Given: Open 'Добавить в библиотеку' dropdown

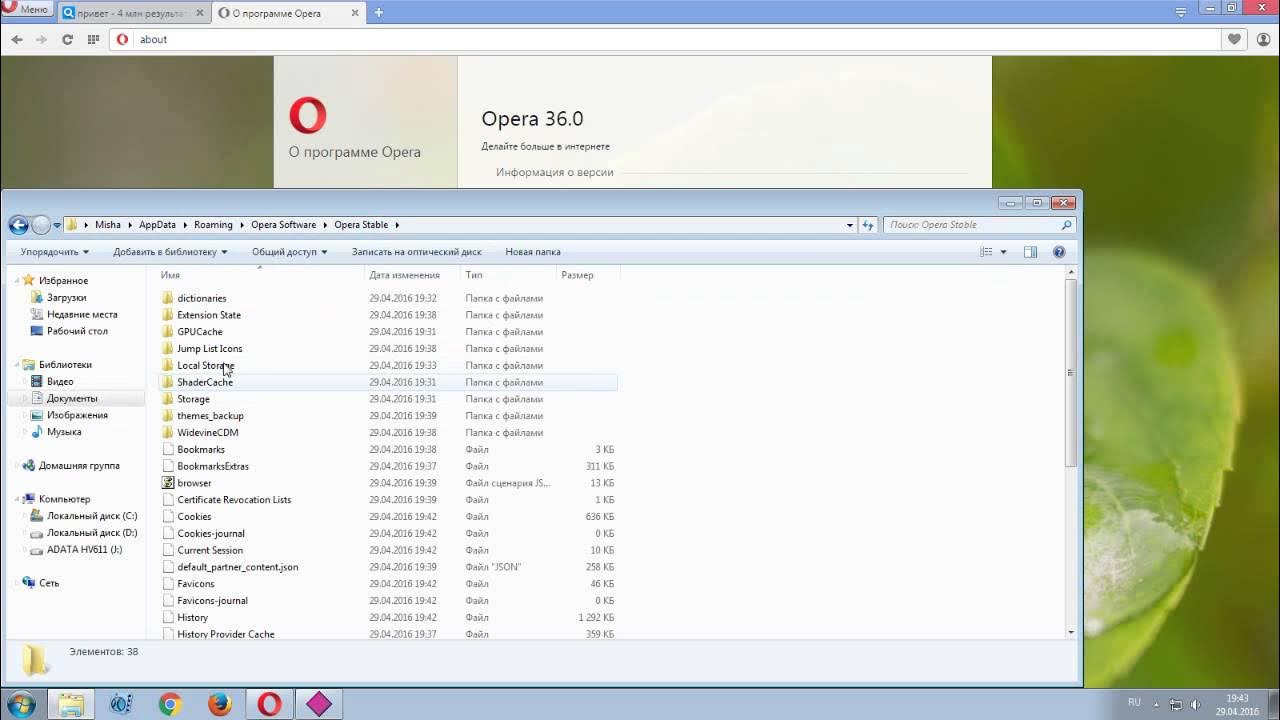Looking at the screenshot, I should coord(170,252).
